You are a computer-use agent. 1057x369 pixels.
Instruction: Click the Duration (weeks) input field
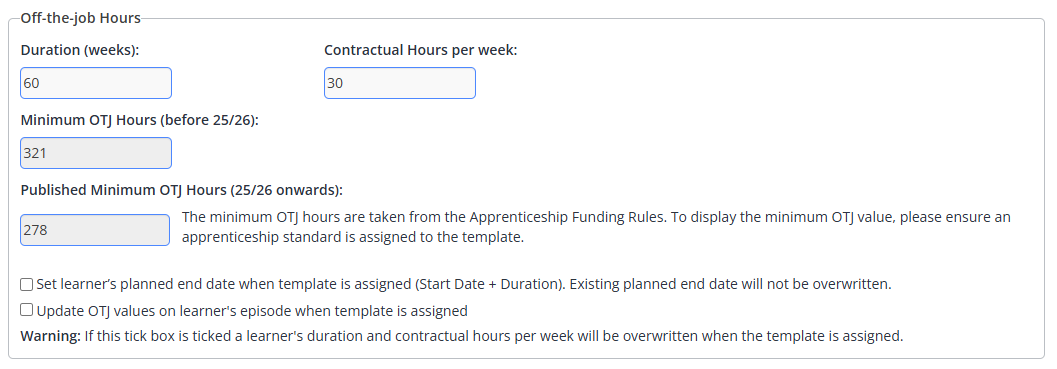(x=96, y=83)
